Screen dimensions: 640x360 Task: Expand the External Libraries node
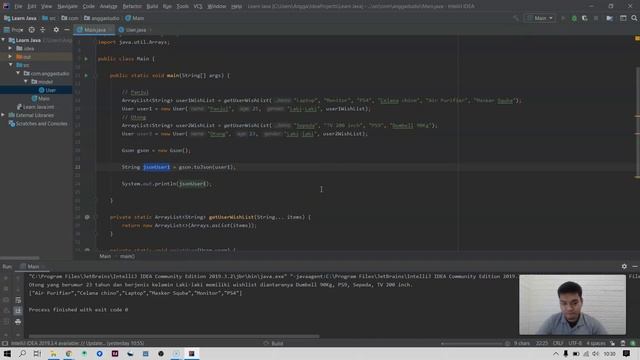click(3, 115)
